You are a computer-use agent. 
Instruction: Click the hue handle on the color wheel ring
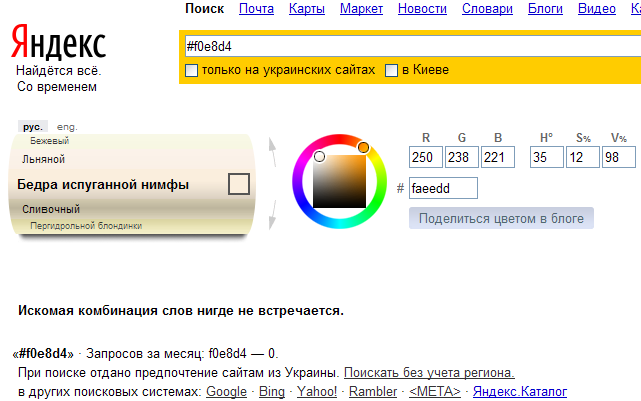click(x=363, y=148)
